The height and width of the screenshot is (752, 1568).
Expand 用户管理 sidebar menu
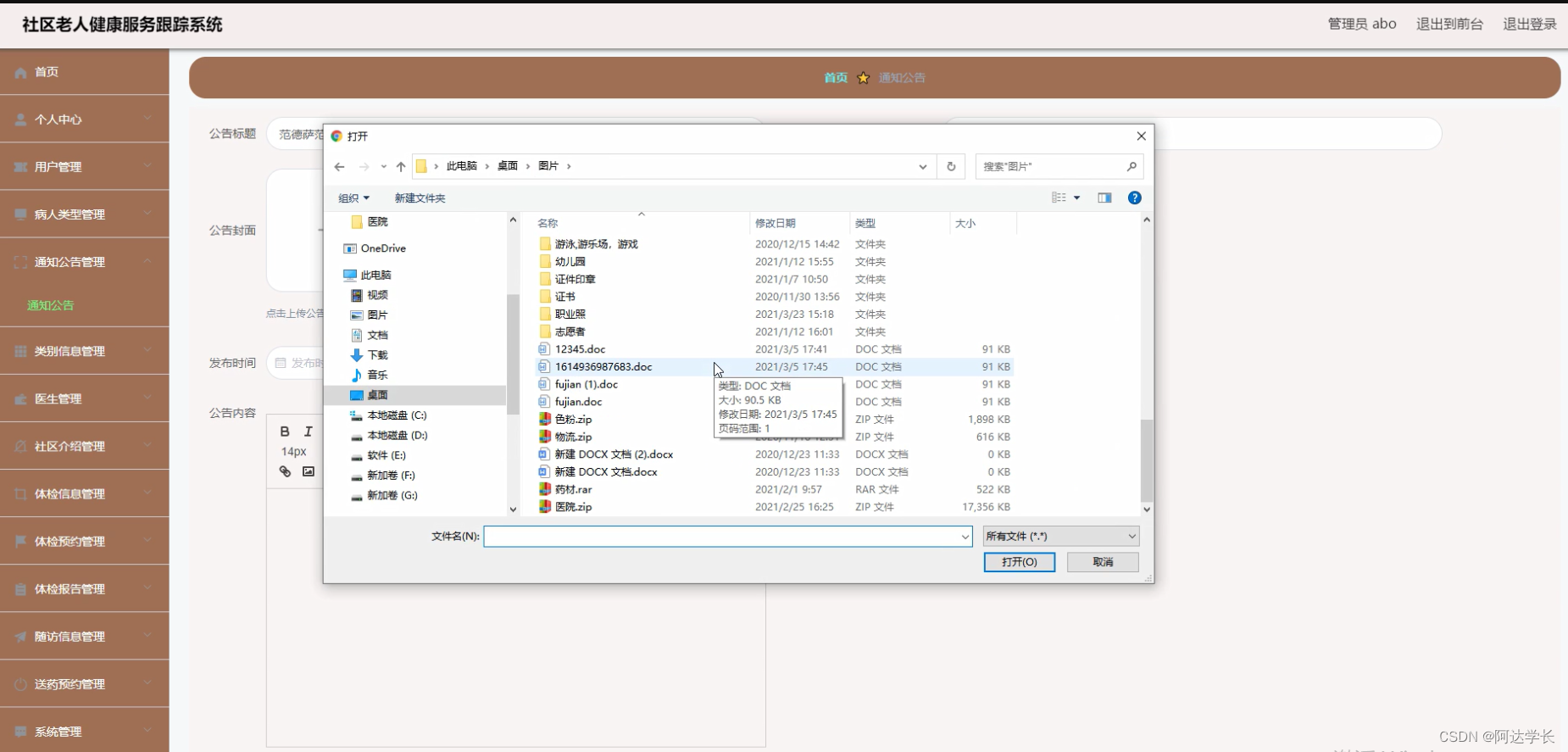85,167
